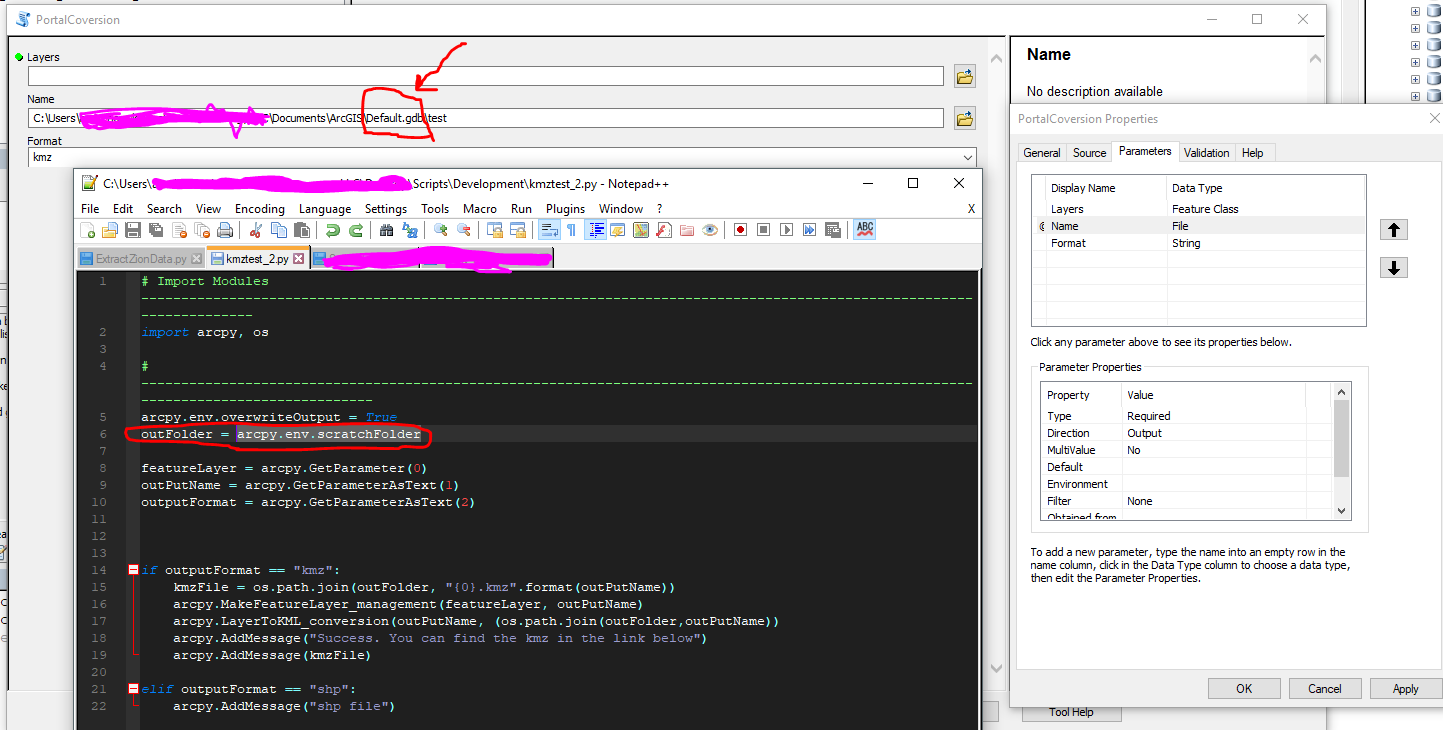Click the Replace icon in Notepad++ toolbar
Image resolution: width=1443 pixels, height=730 pixels.
click(x=409, y=230)
